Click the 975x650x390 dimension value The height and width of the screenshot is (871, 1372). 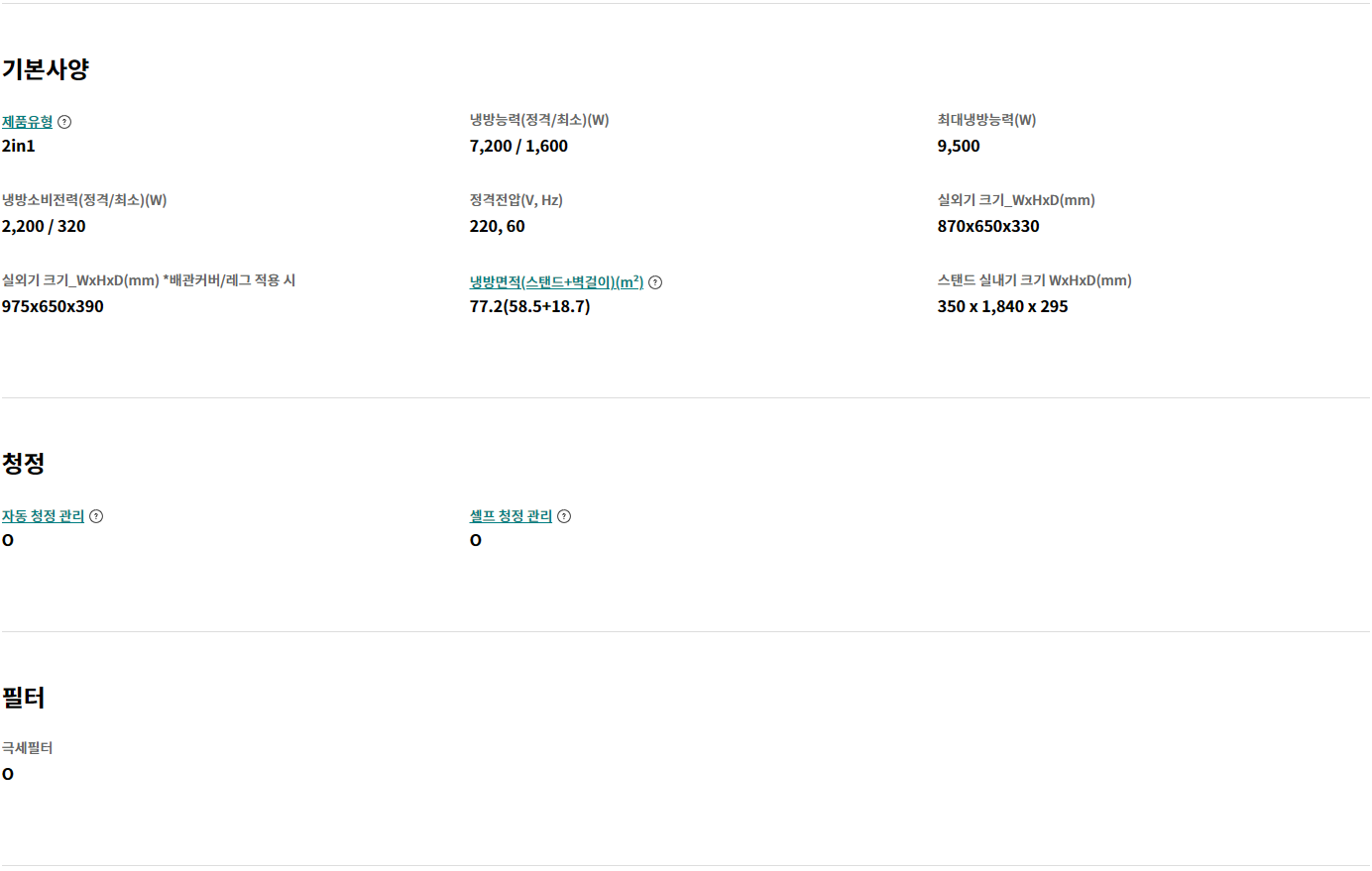pyautogui.click(x=53, y=306)
